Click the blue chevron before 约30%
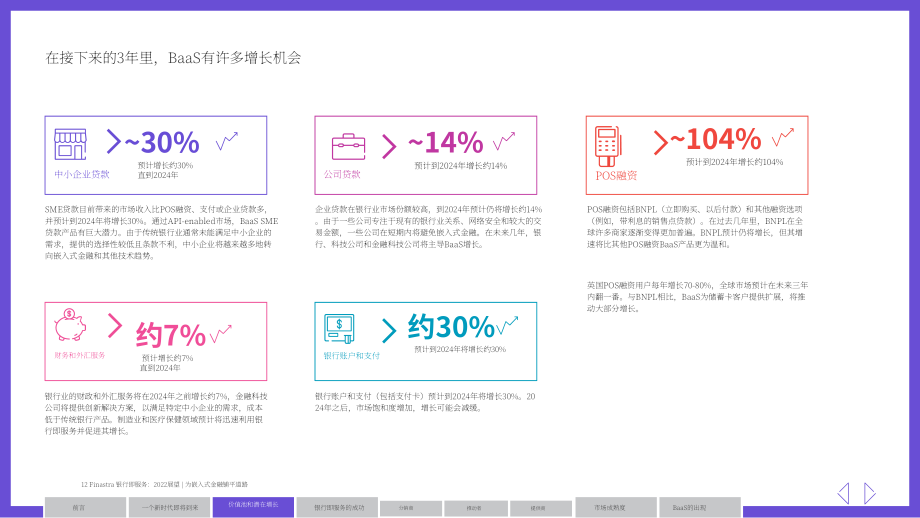Image resolution: width=920 pixels, height=518 pixels. [x=389, y=331]
